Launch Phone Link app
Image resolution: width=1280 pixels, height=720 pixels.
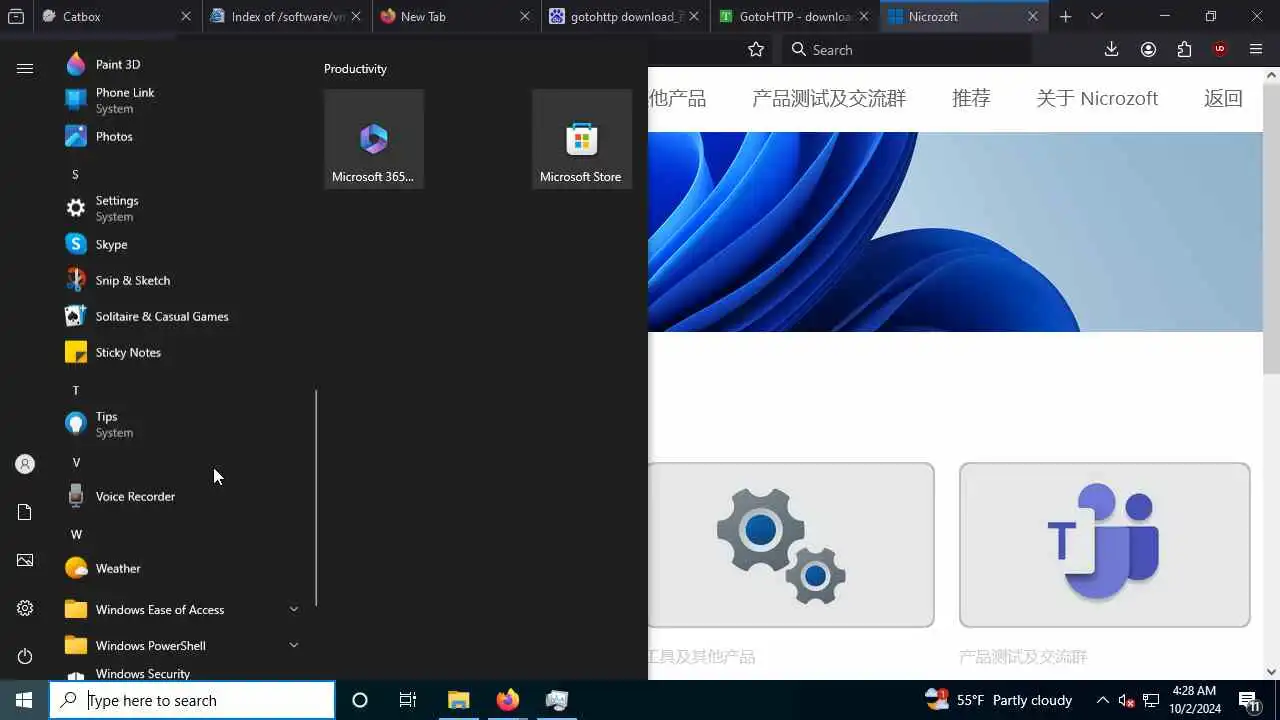tap(180, 100)
